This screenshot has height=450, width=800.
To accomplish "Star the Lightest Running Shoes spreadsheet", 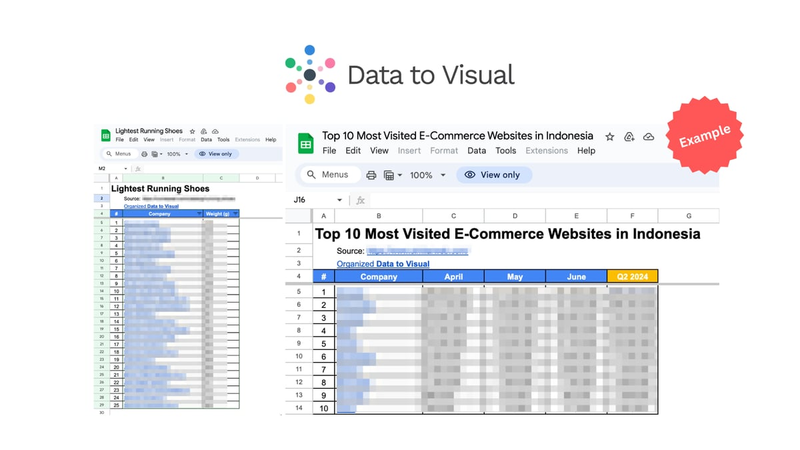I will coord(192,131).
